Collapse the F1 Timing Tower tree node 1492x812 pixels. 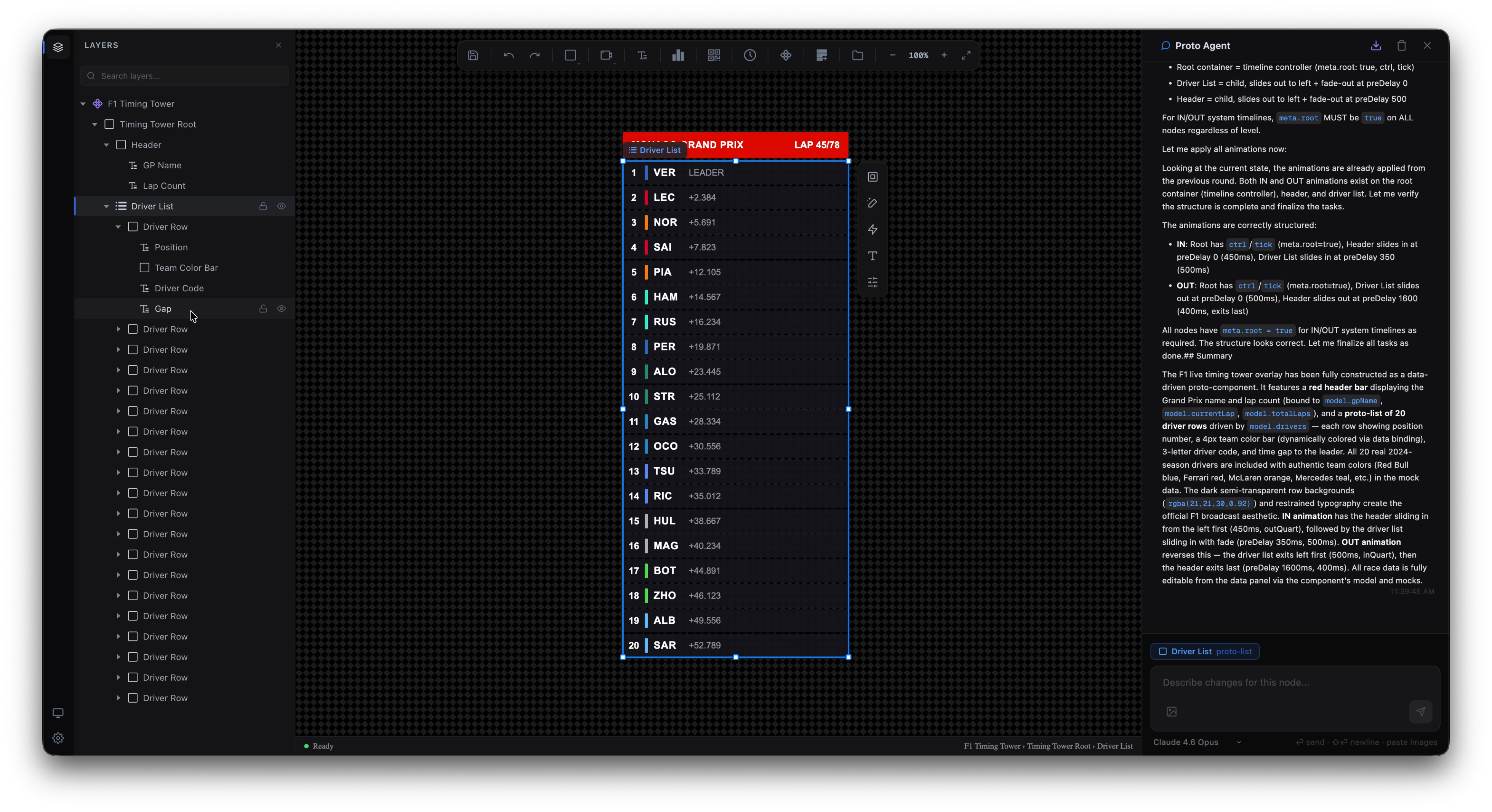(x=83, y=104)
